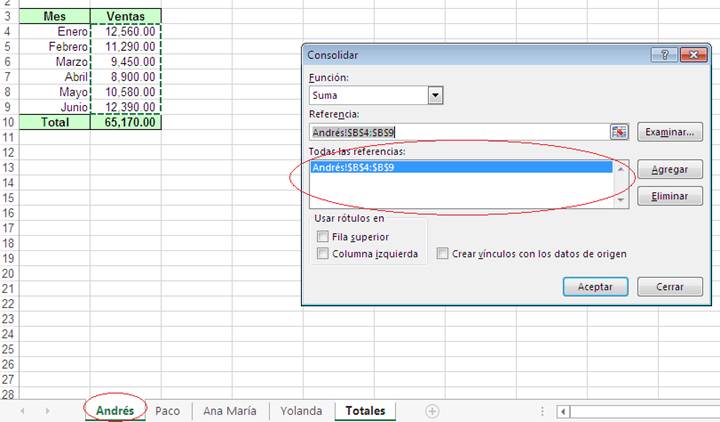Toggle Crear vínculos con los datos de origen
The image size is (720, 422).
[x=442, y=254]
